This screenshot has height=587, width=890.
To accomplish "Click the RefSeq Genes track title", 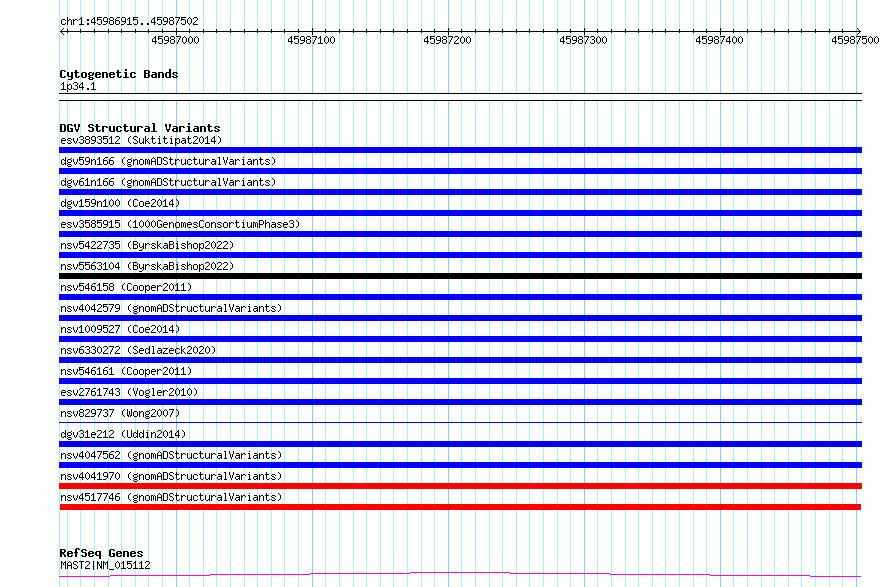I will point(101,553).
